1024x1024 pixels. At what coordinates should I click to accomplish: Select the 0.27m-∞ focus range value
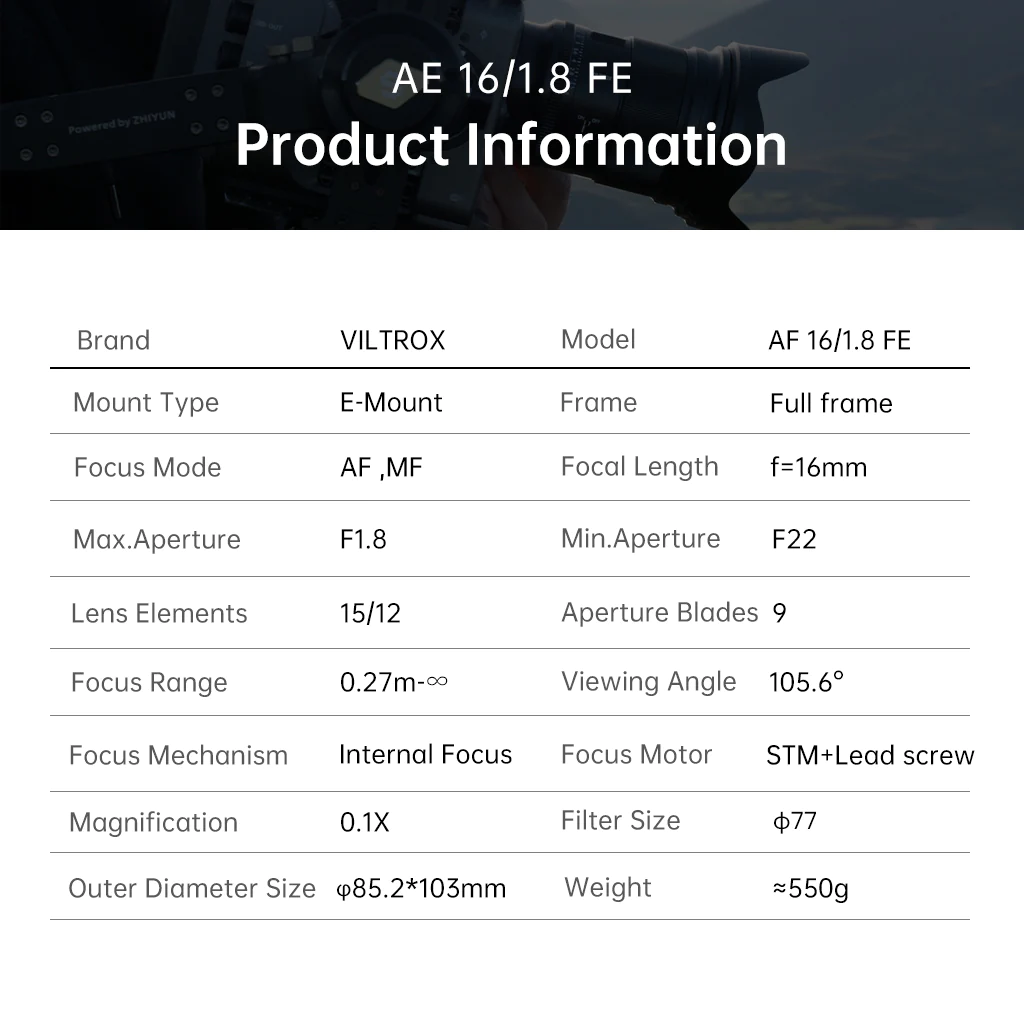394,682
